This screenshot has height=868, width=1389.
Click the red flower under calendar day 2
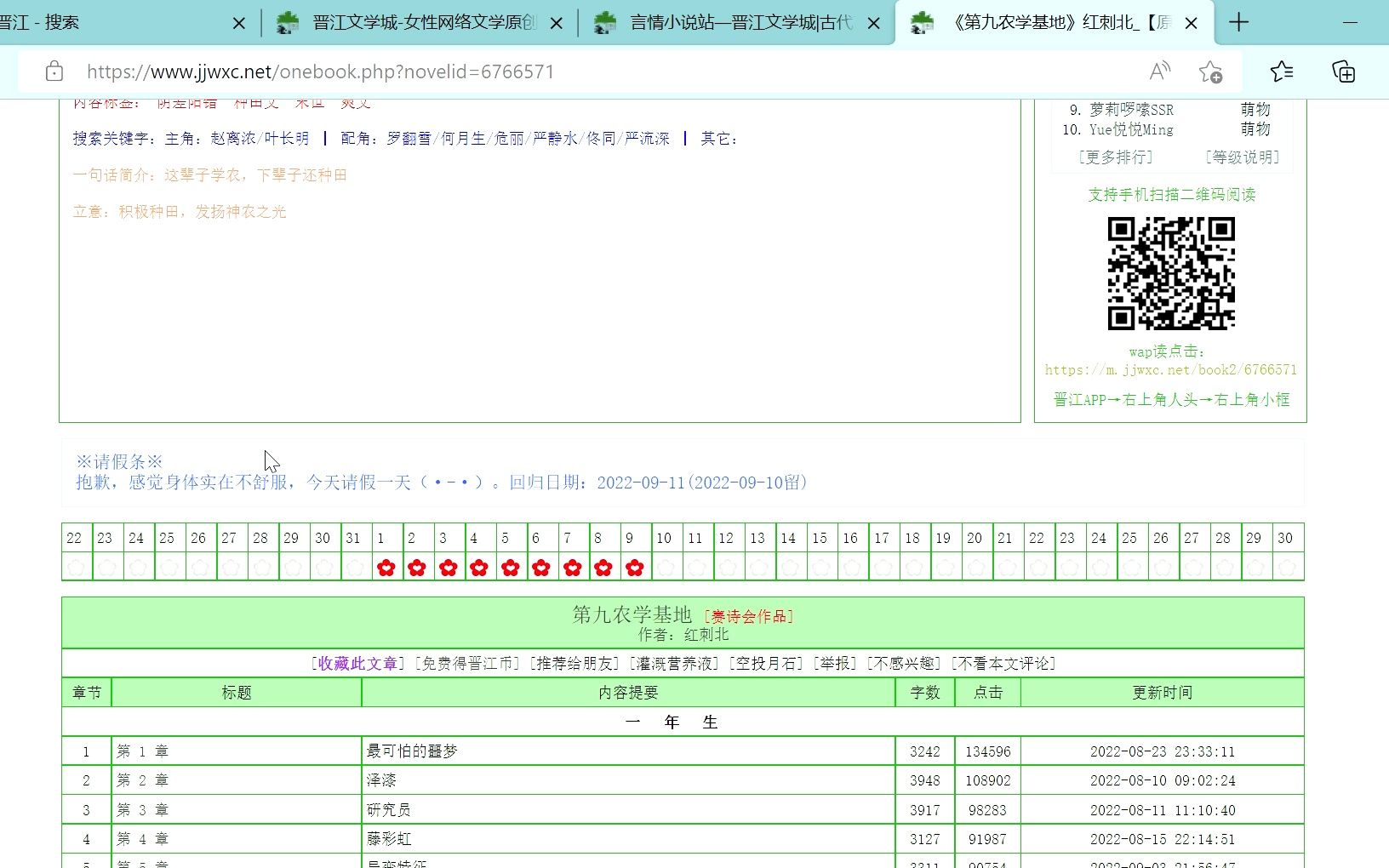(417, 568)
